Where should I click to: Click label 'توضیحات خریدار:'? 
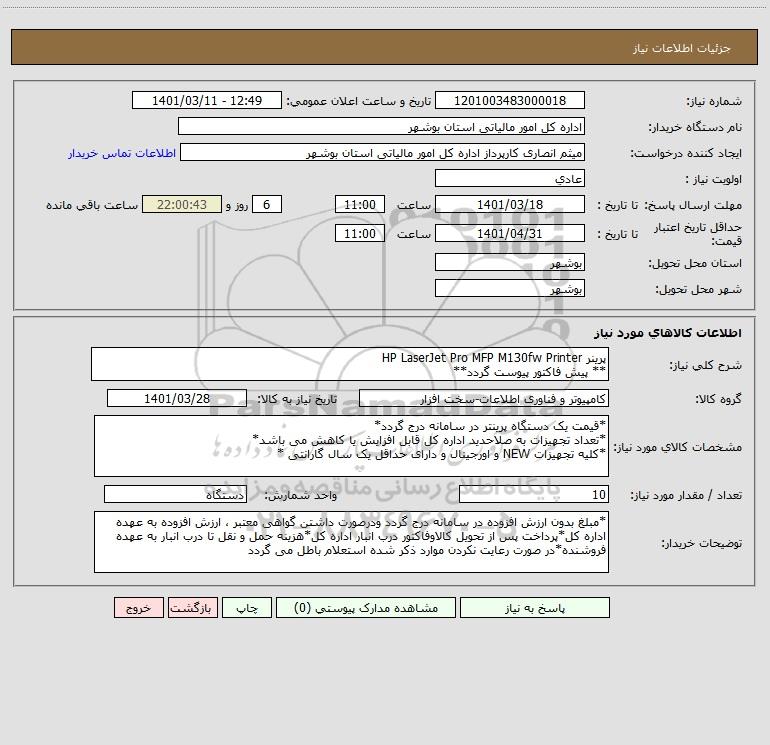[x=702, y=543]
